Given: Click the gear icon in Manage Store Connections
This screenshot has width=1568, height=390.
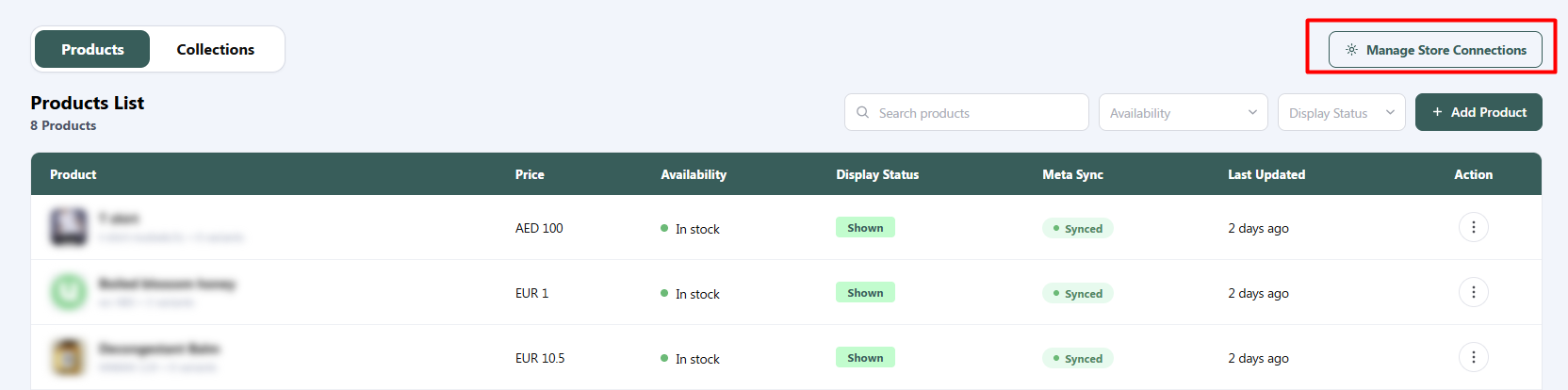Looking at the screenshot, I should (x=1351, y=50).
